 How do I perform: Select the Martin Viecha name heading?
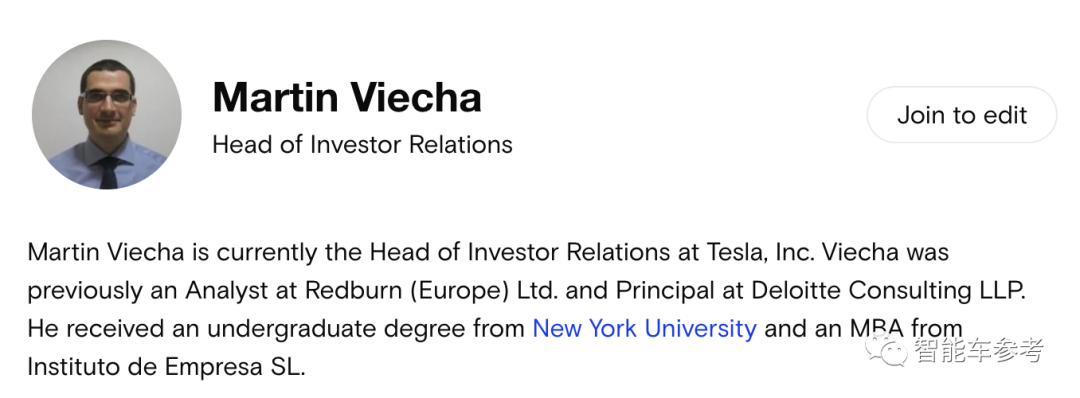tap(346, 96)
